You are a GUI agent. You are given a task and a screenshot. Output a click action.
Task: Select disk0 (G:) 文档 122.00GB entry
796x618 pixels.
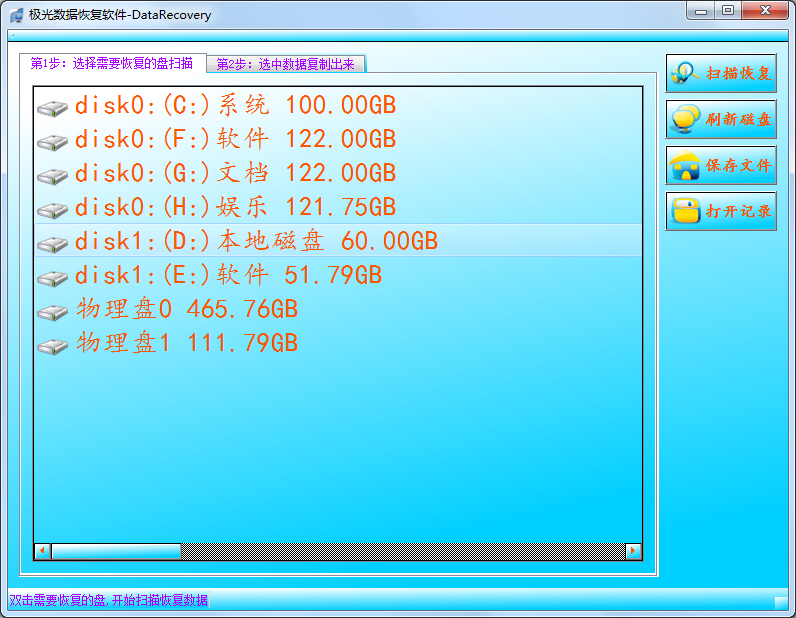pos(235,173)
